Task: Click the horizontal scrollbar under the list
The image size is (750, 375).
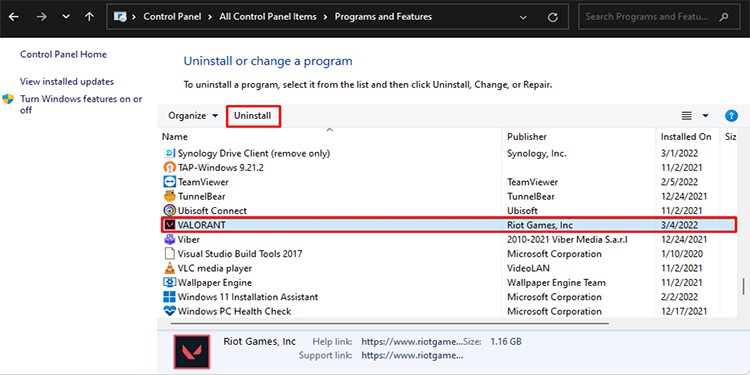Action: pyautogui.click(x=389, y=323)
